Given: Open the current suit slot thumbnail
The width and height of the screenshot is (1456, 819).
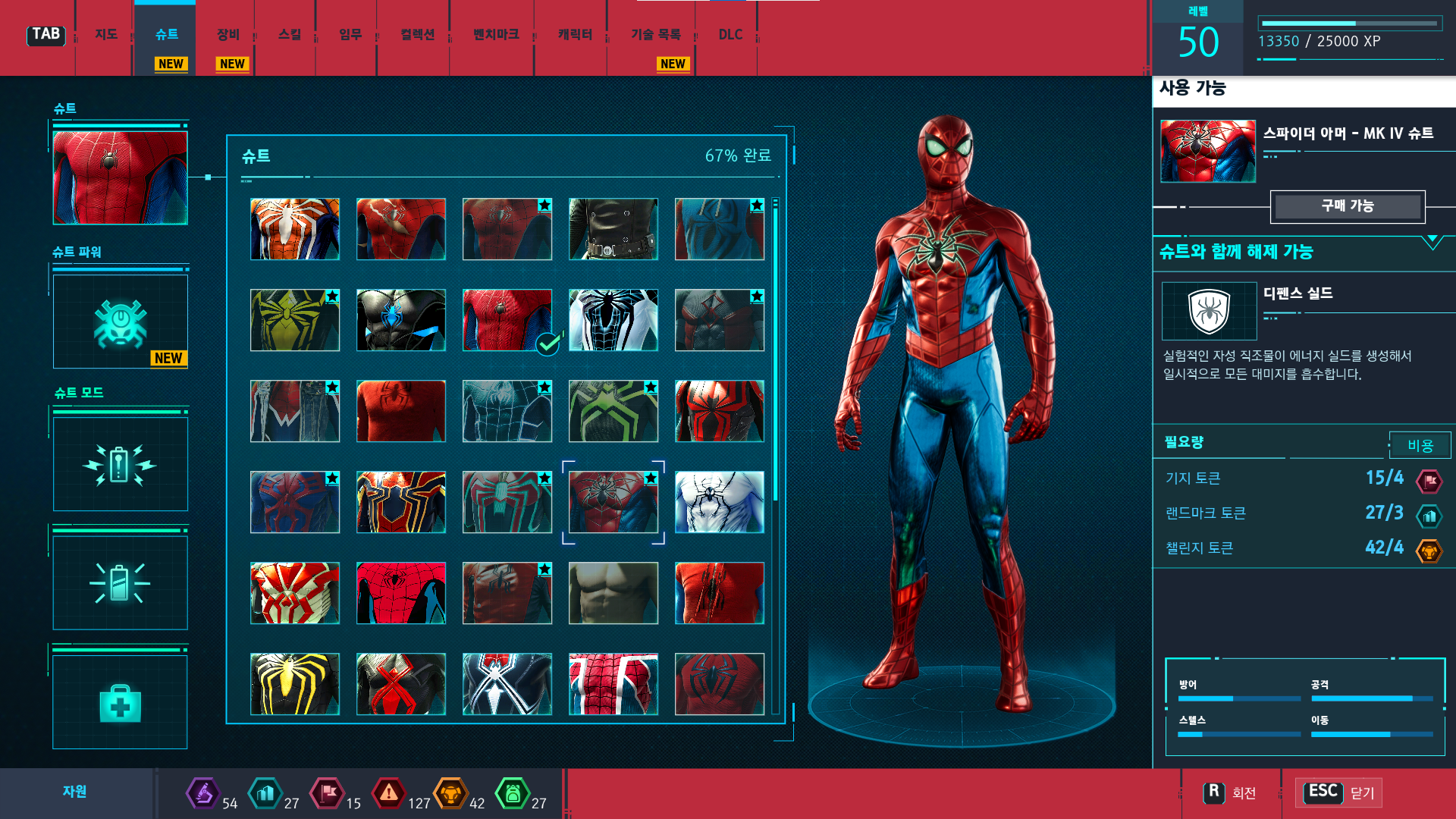Looking at the screenshot, I should pos(120,177).
